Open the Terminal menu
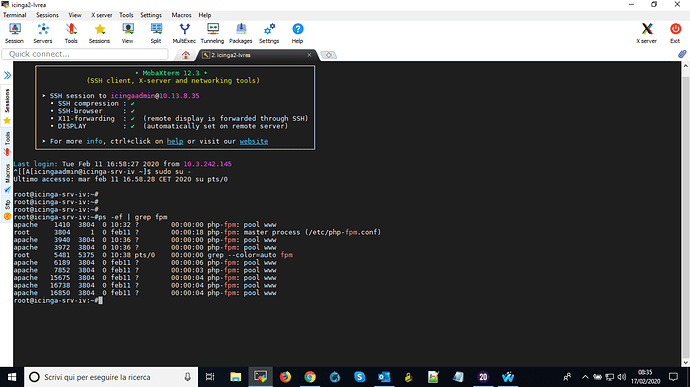 pyautogui.click(x=15, y=15)
